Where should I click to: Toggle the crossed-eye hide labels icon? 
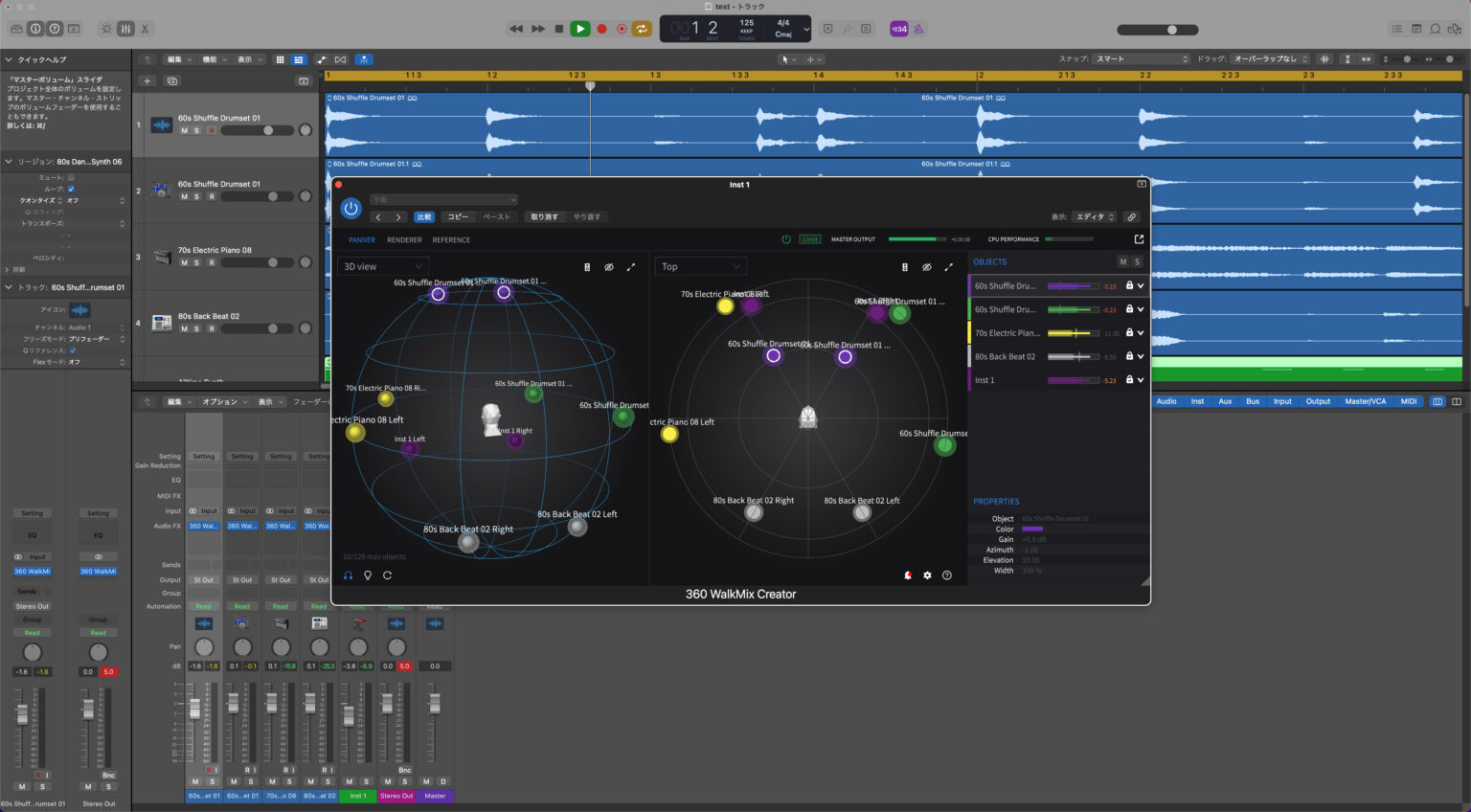[609, 266]
